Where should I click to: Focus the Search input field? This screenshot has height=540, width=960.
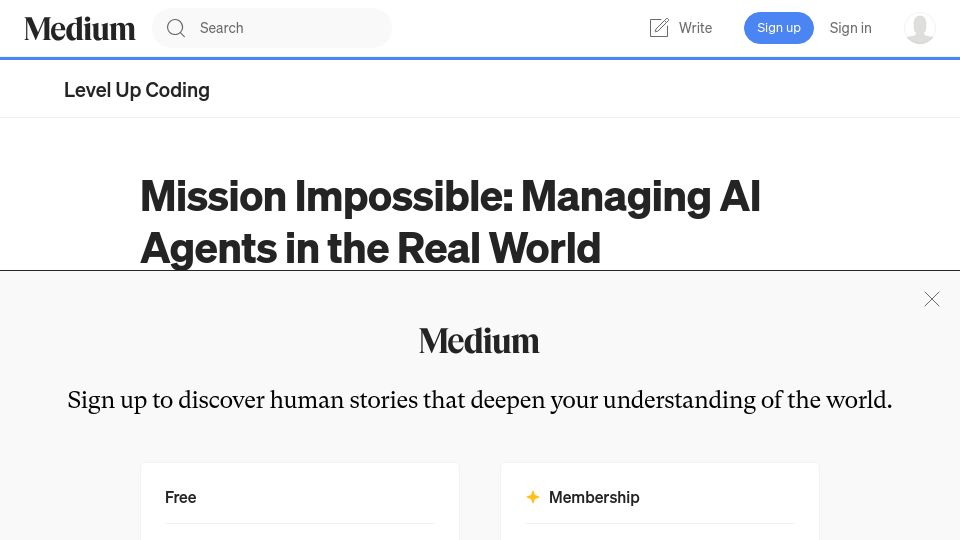click(271, 28)
